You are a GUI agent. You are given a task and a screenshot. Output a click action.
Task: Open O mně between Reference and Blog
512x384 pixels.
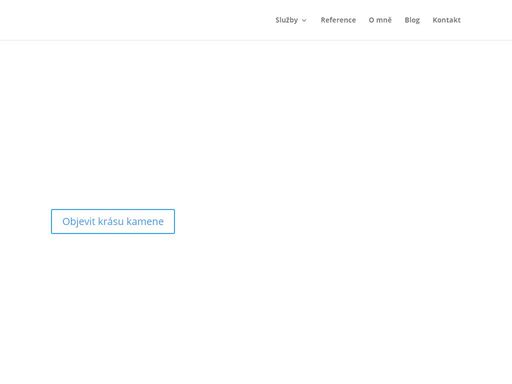380,20
